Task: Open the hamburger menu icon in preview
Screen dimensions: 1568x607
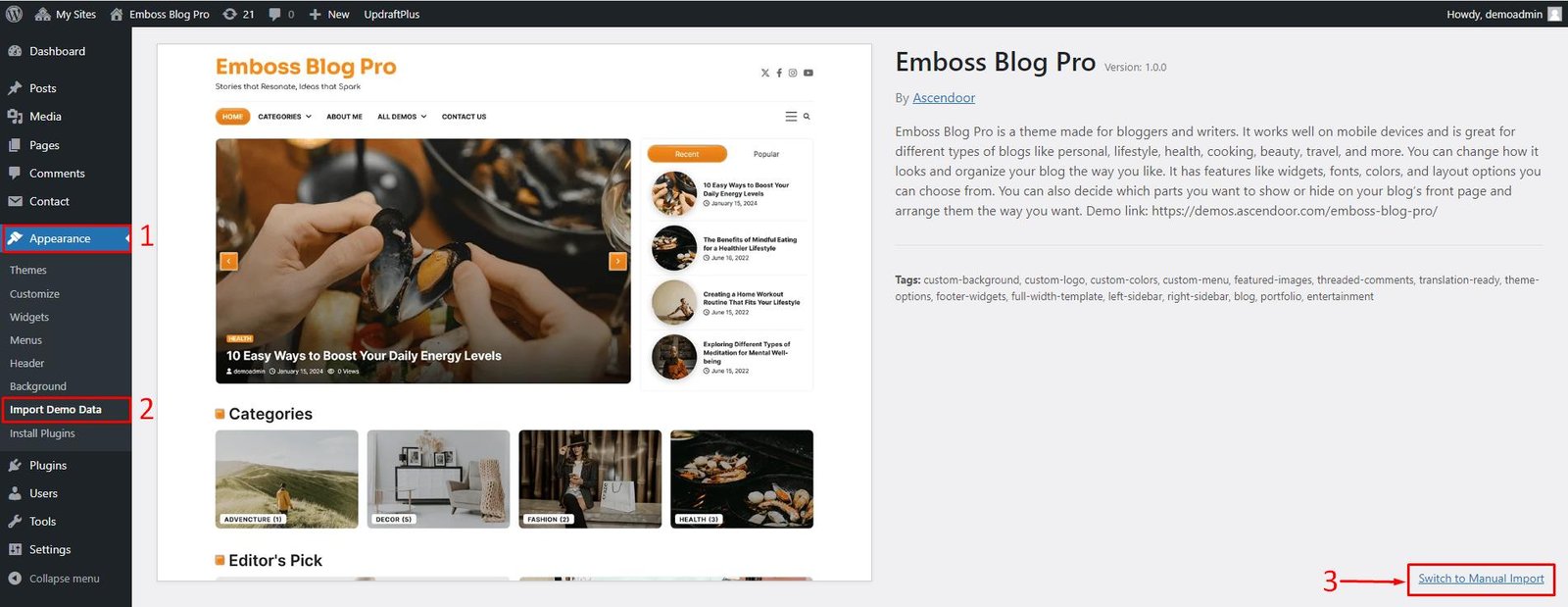Action: pos(791,117)
